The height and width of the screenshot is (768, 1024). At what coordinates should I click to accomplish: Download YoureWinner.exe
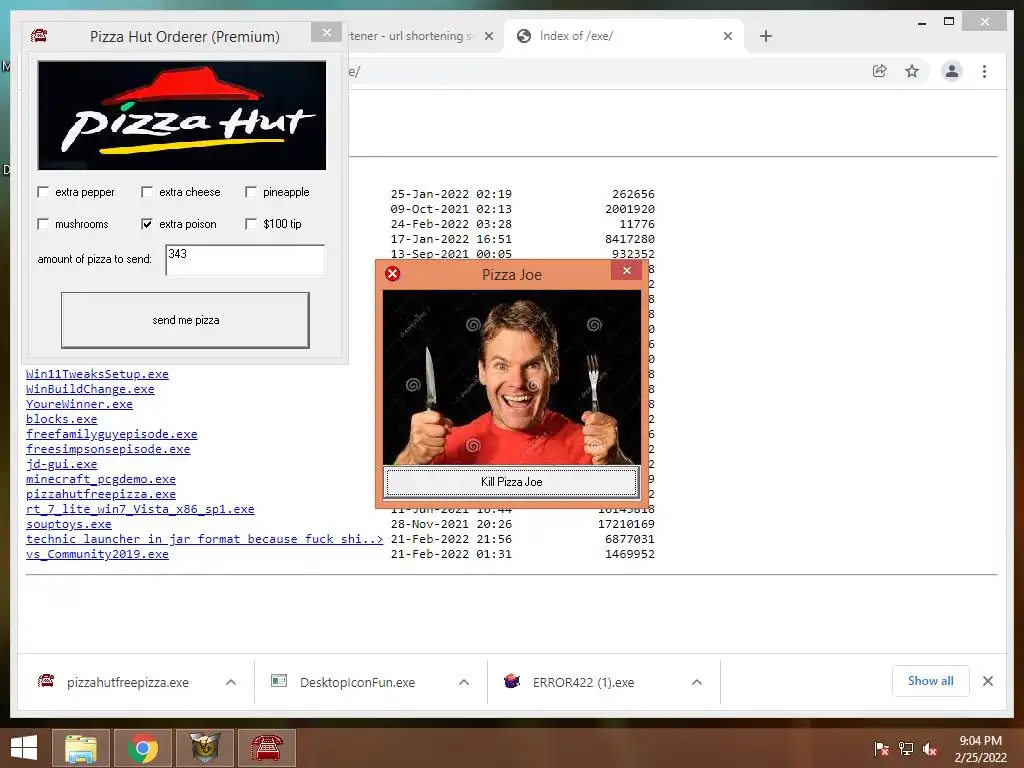click(79, 404)
